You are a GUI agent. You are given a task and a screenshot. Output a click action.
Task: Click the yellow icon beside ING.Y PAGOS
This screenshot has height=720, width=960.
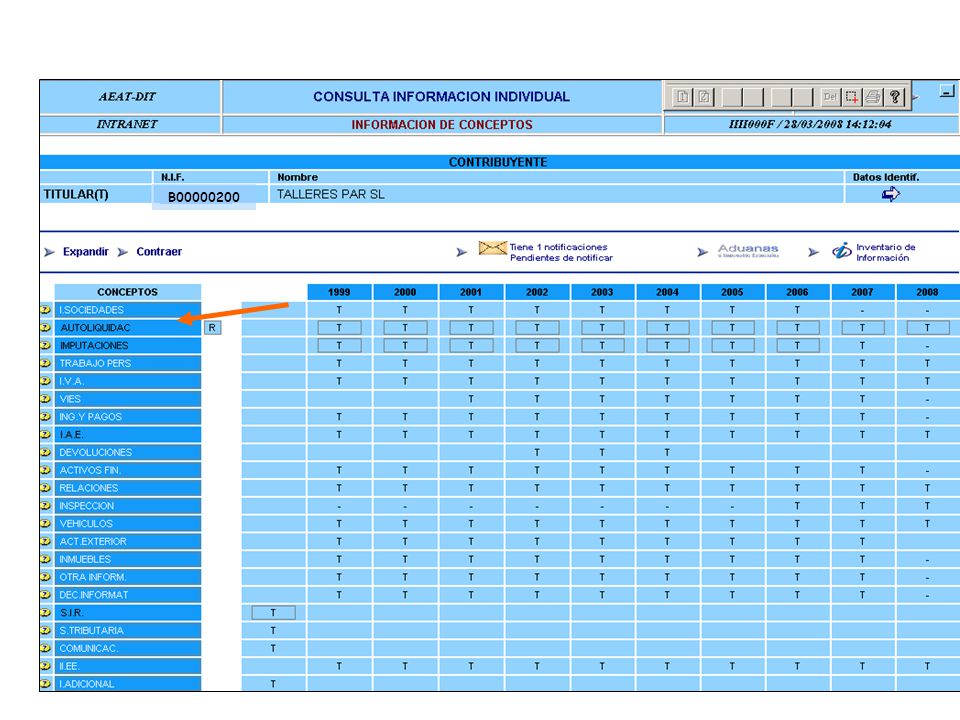click(x=45, y=416)
